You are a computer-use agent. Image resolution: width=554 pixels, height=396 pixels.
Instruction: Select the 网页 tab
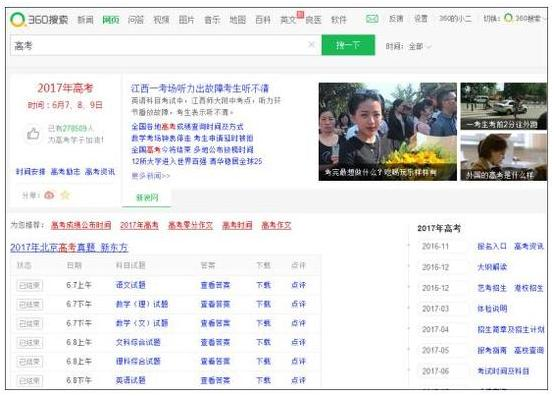(111, 20)
